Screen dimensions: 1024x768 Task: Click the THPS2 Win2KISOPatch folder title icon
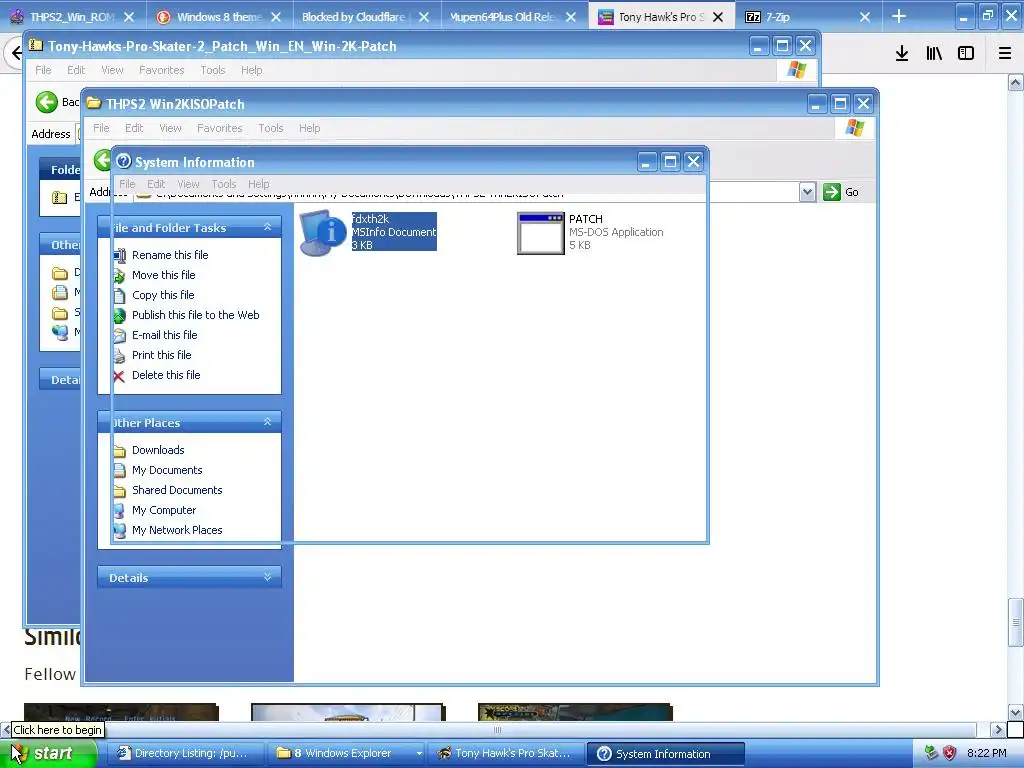[94, 103]
